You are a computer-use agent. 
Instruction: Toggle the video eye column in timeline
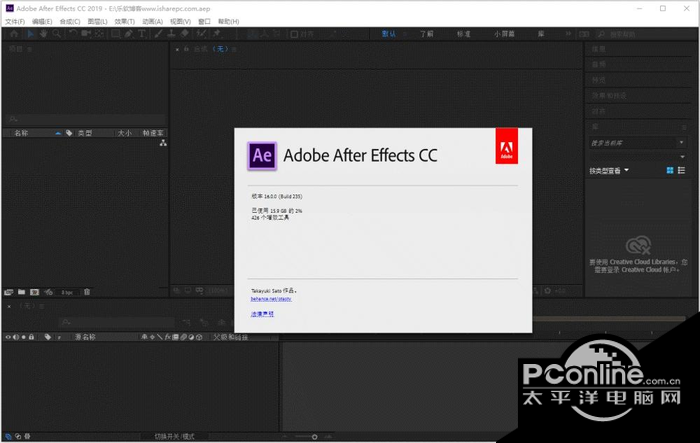(x=8, y=337)
